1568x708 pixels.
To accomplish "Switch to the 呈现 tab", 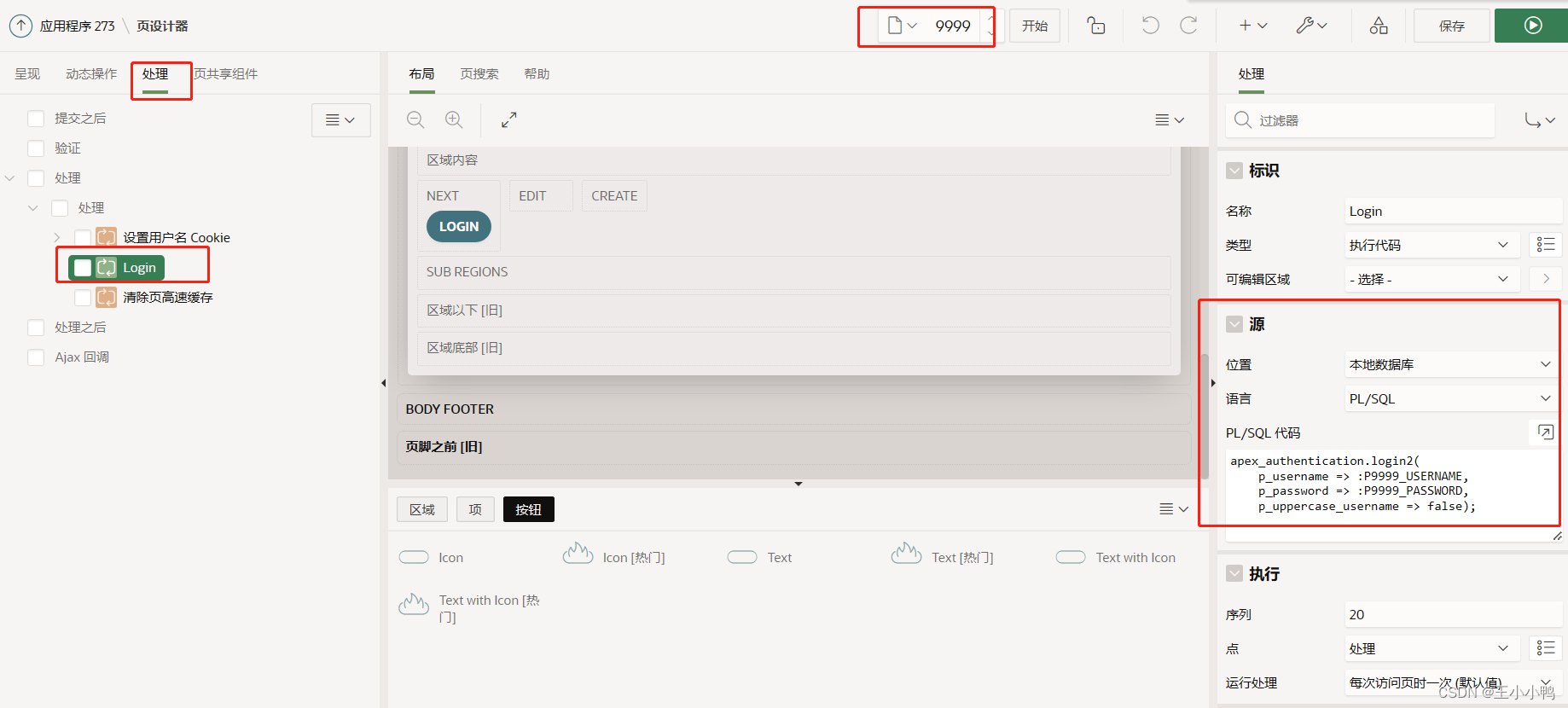I will tap(27, 74).
